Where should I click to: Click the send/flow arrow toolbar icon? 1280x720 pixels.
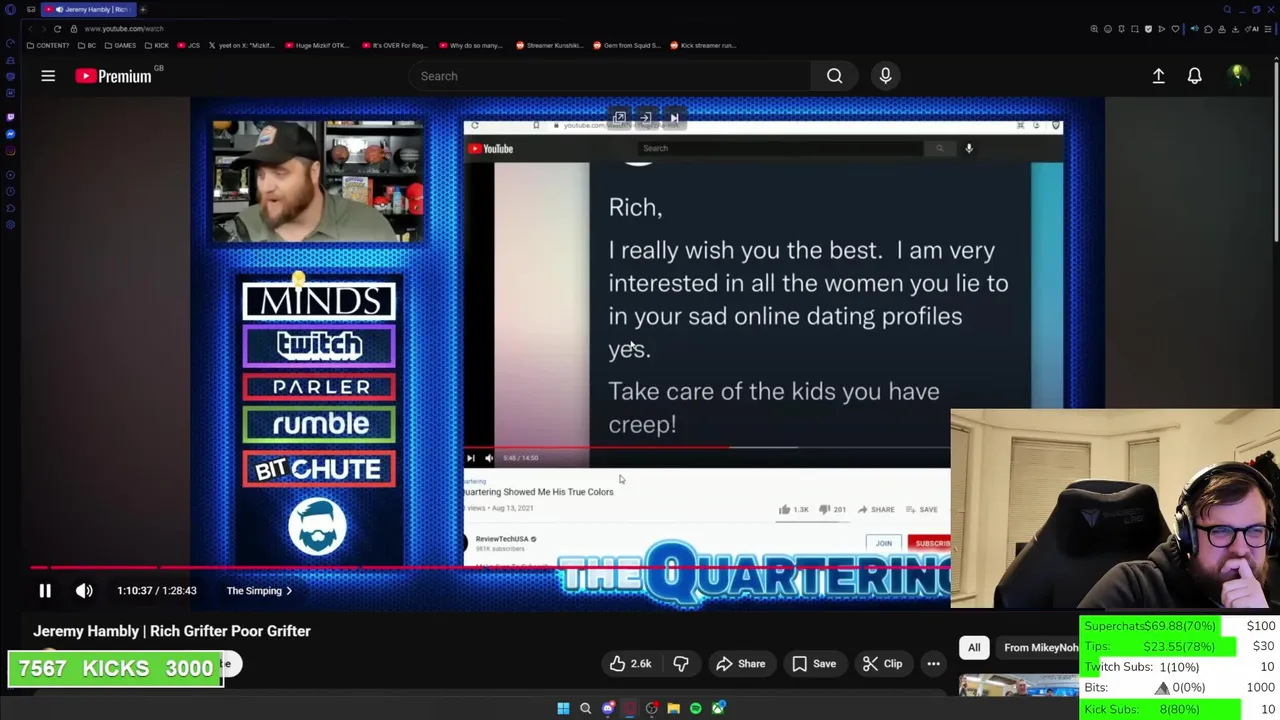click(1161, 29)
